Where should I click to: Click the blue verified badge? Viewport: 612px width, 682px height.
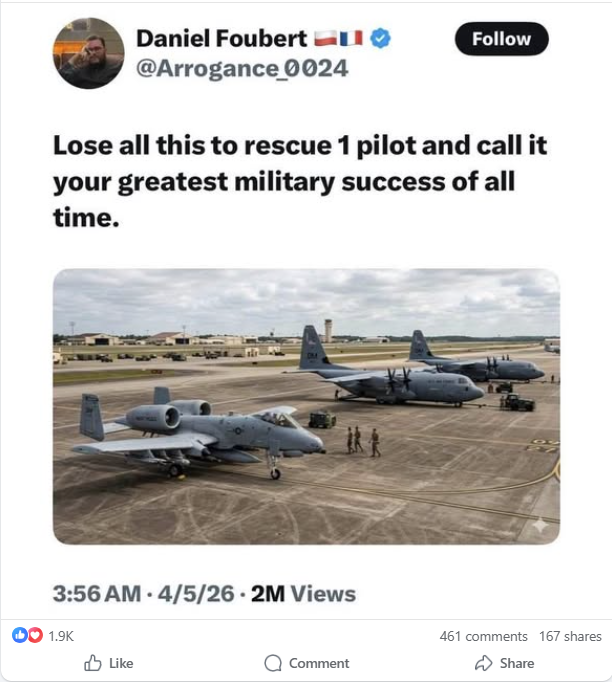tap(381, 39)
